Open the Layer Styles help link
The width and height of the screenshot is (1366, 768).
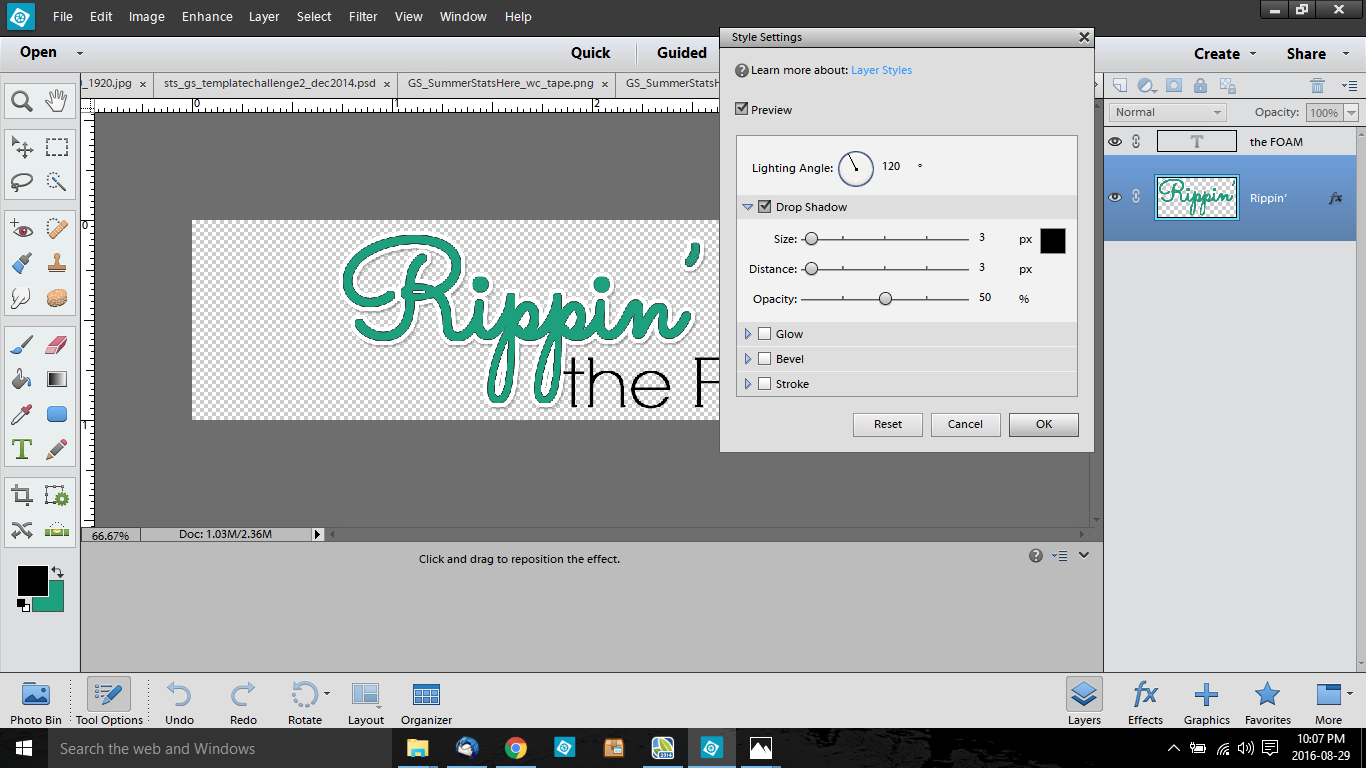click(880, 70)
